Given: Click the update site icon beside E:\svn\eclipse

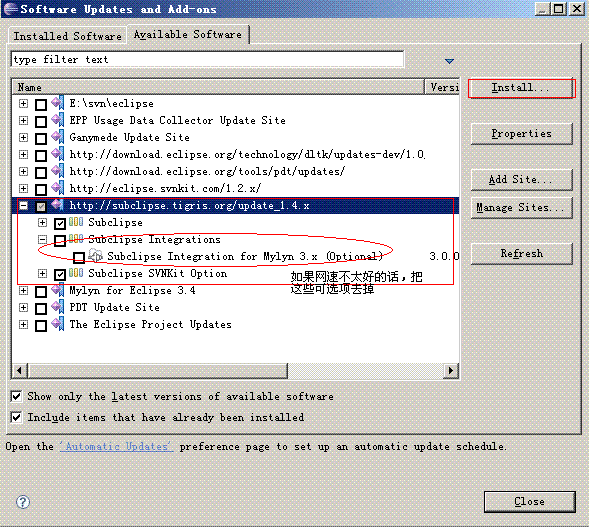Looking at the screenshot, I should click(57, 103).
